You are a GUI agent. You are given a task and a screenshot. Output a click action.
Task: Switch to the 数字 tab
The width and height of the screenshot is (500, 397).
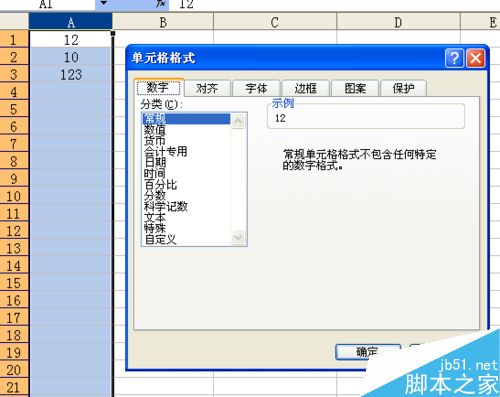coord(158,88)
